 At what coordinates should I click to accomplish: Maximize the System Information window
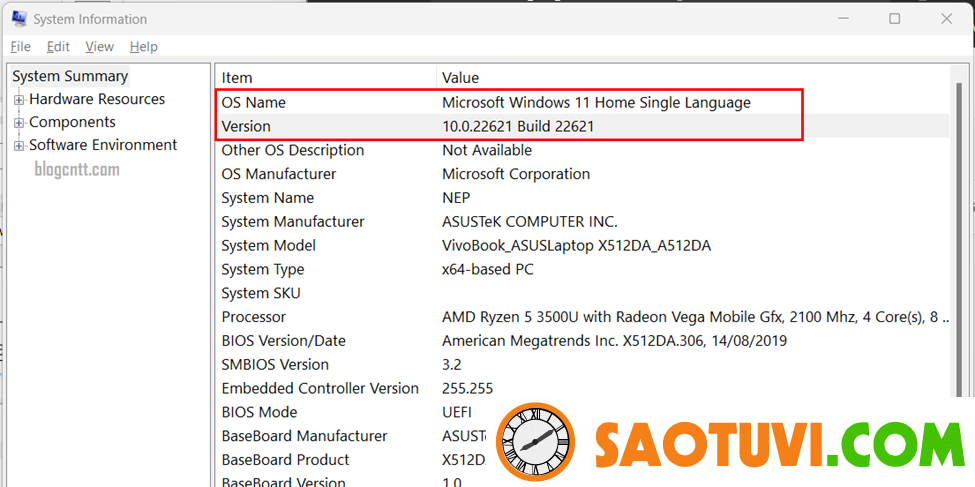(x=895, y=19)
